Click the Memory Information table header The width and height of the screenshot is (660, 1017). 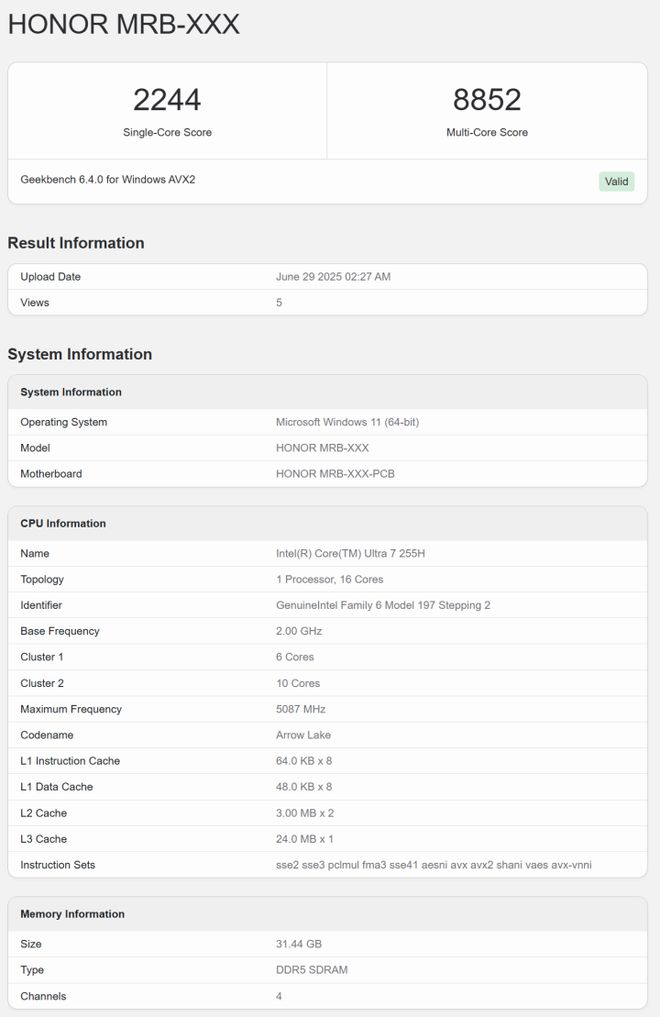[x=327, y=915]
